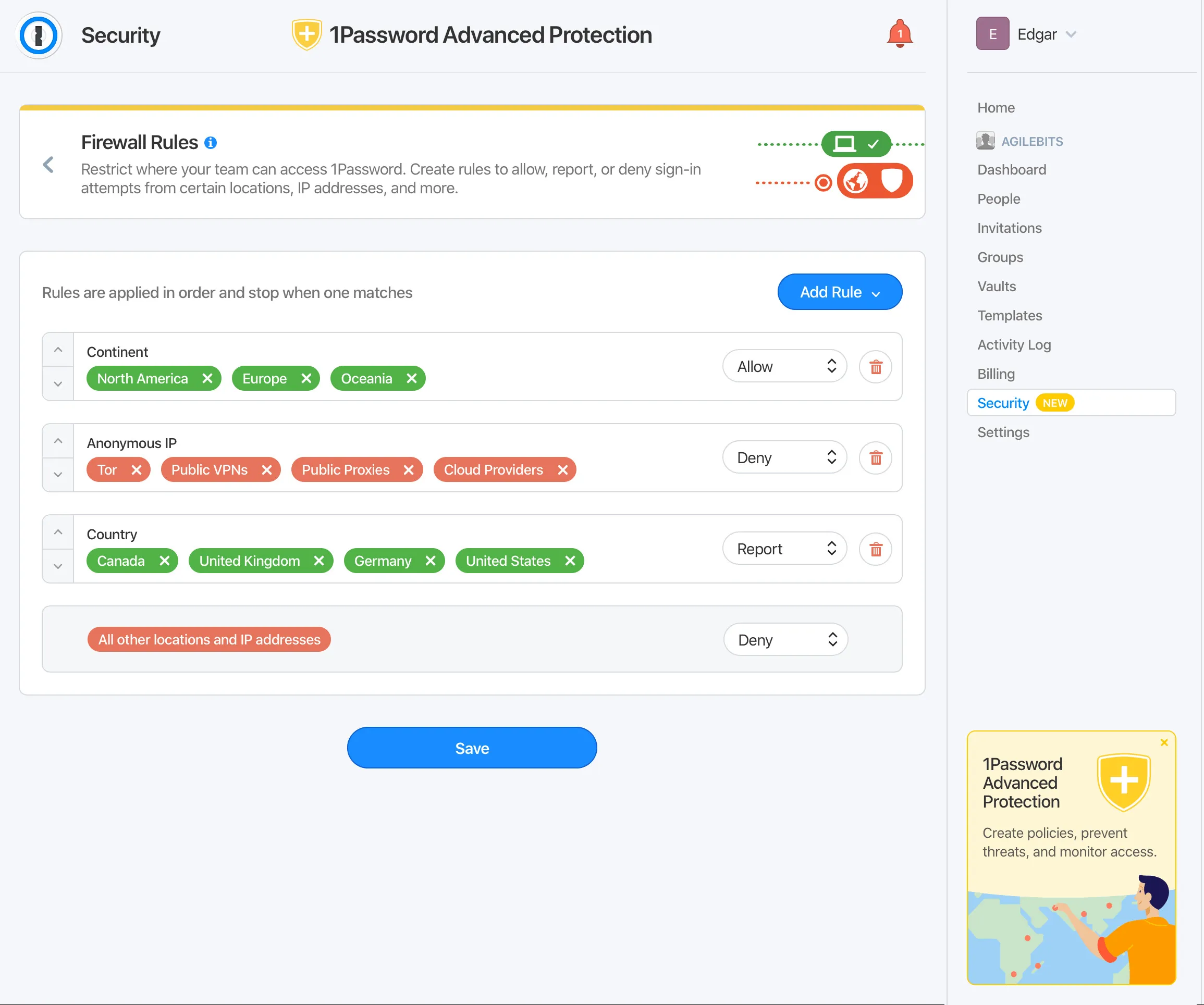This screenshot has width=1204, height=1005.
Task: Open the Deny action dropdown for Anonymous IP
Action: [x=784, y=457]
